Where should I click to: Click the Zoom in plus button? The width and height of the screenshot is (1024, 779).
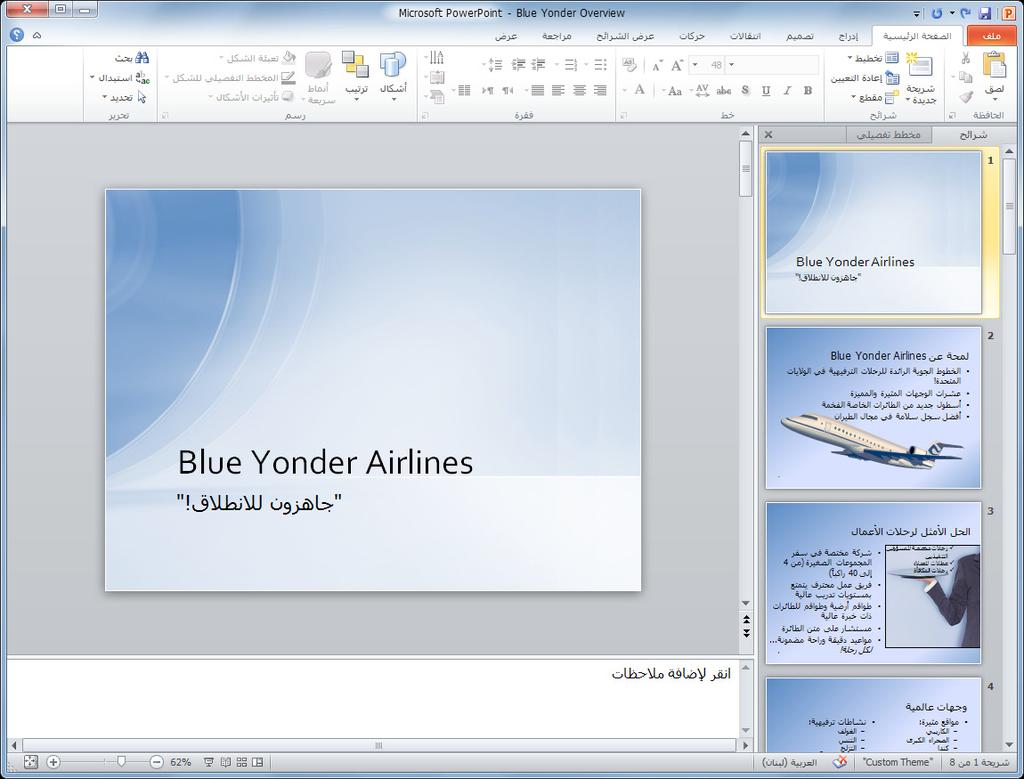(54, 761)
